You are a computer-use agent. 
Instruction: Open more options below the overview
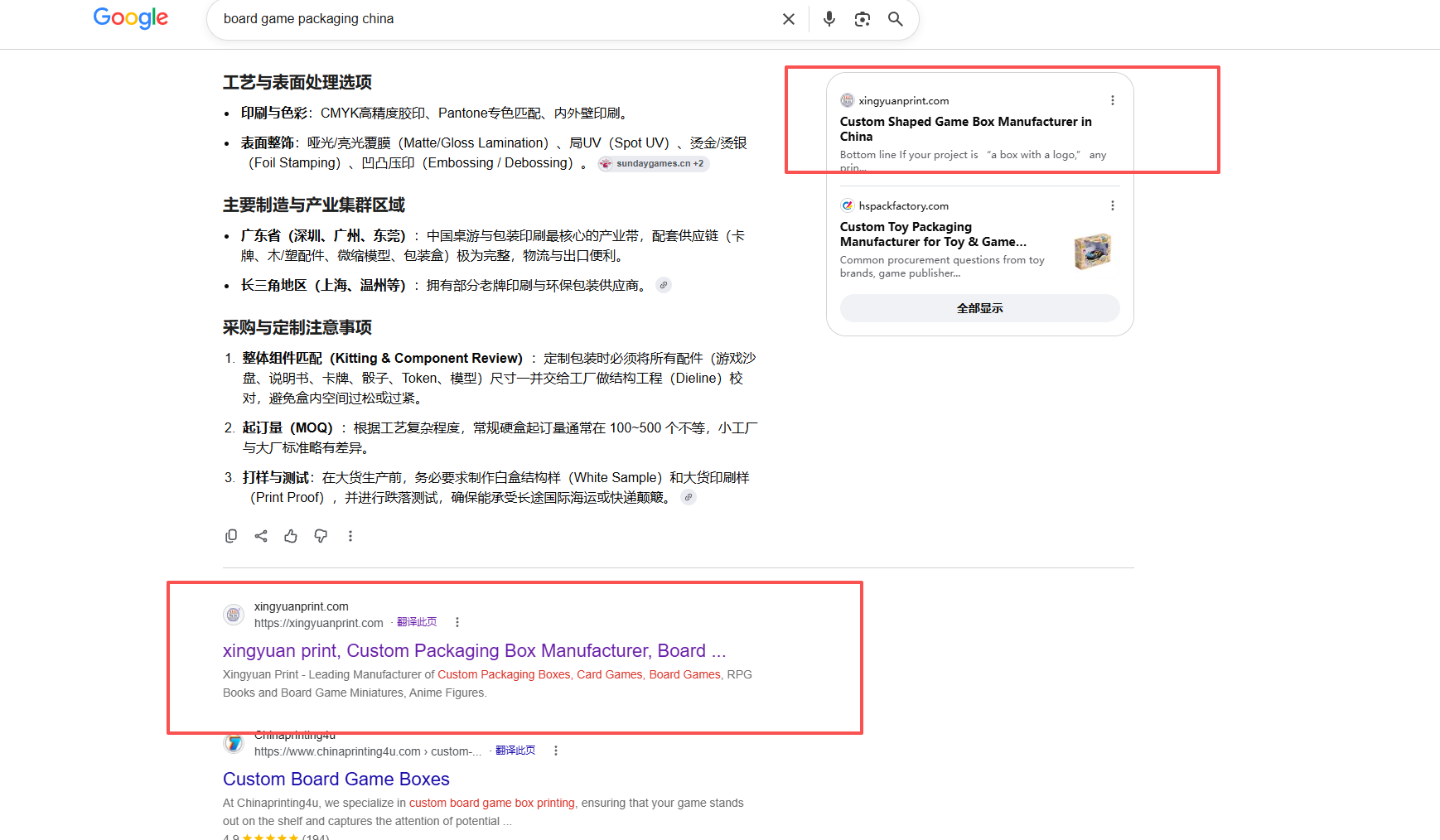350,536
